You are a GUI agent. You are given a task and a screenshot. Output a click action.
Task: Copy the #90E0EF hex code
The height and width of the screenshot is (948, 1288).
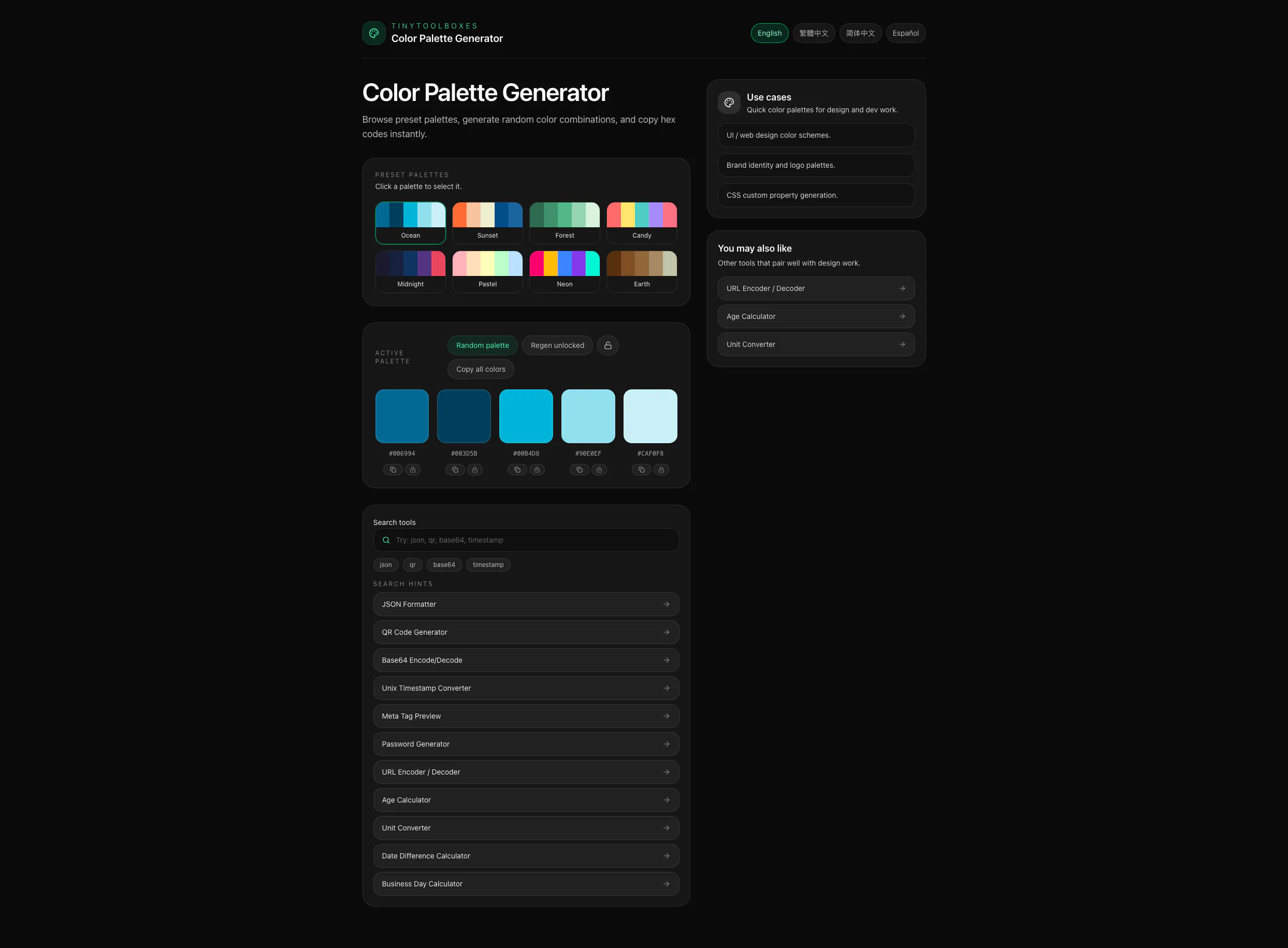tap(579, 470)
